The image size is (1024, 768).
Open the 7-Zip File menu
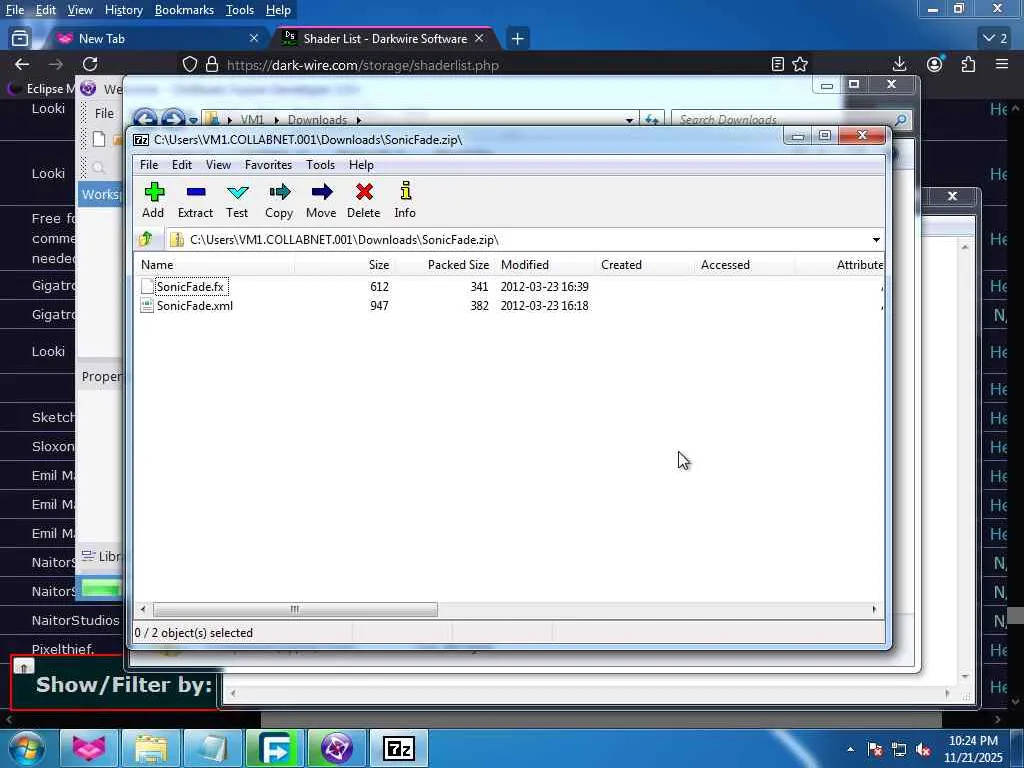pyautogui.click(x=149, y=165)
